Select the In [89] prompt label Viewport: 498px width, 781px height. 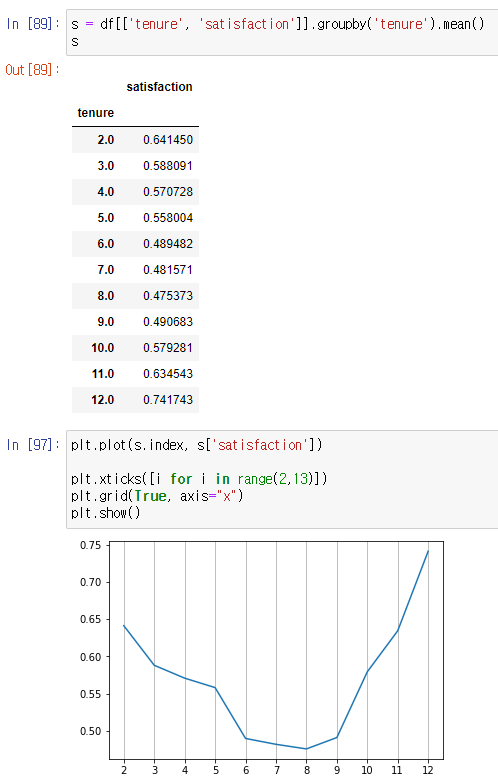click(x=33, y=23)
